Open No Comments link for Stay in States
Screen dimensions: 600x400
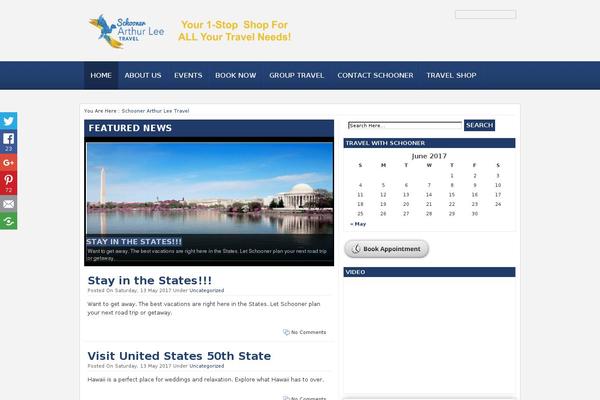tap(308, 332)
